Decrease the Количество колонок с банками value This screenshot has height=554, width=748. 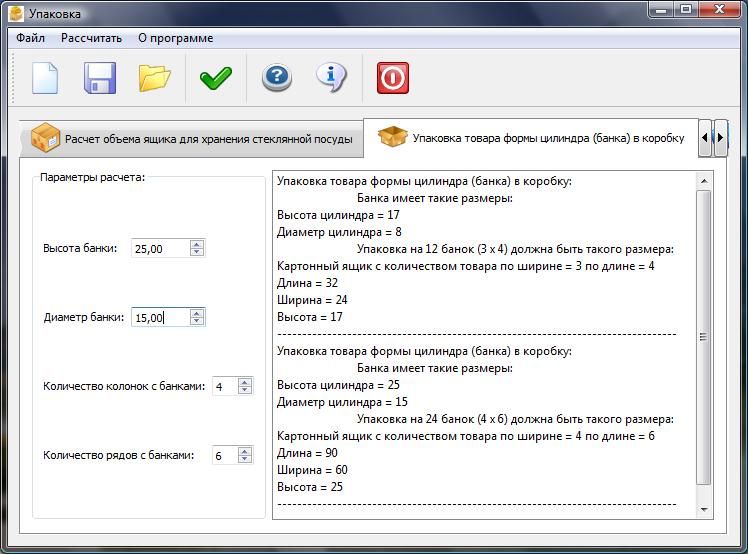point(245,390)
